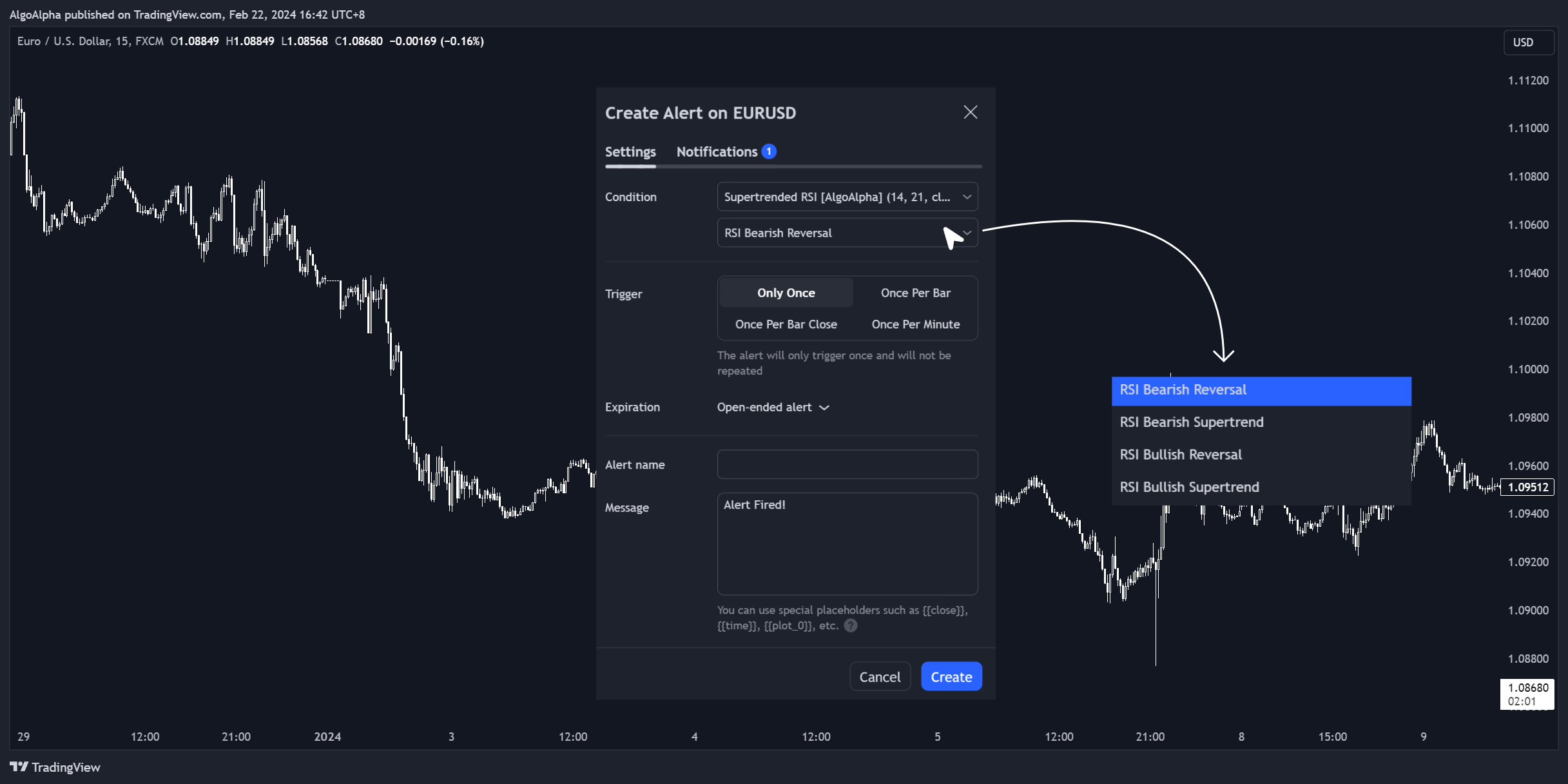
Task: Close the Create Alert dialog
Action: click(970, 112)
